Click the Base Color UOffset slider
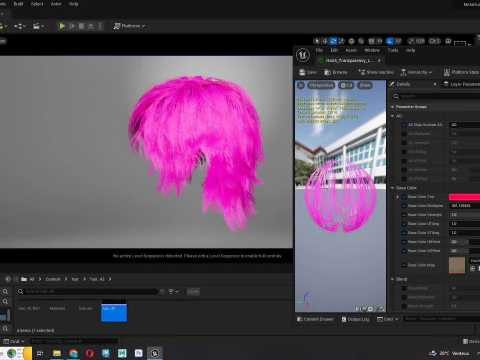 pyautogui.click(x=464, y=242)
